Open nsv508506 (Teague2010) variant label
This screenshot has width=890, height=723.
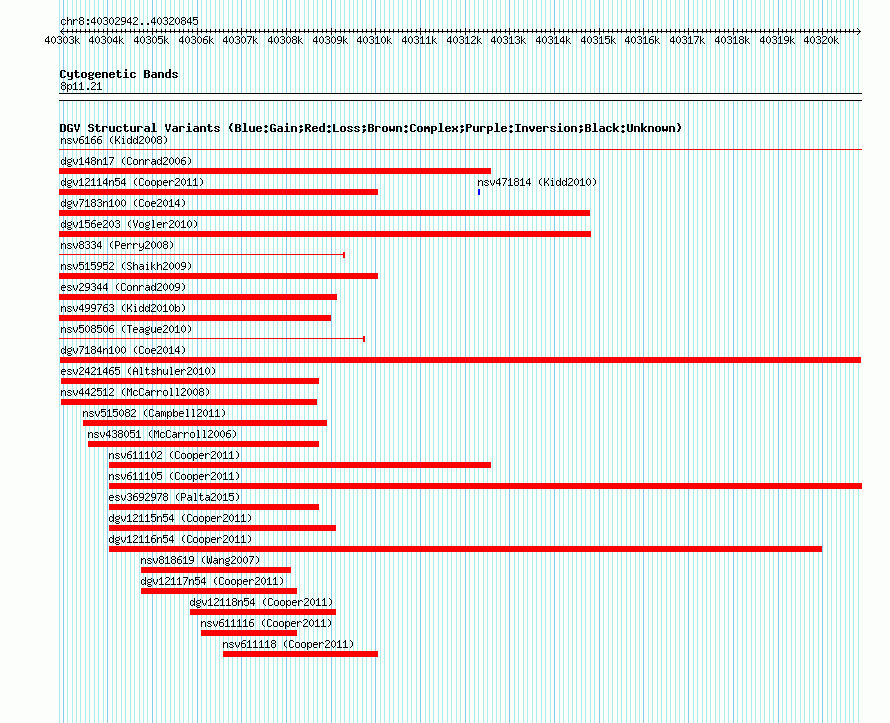tap(126, 329)
